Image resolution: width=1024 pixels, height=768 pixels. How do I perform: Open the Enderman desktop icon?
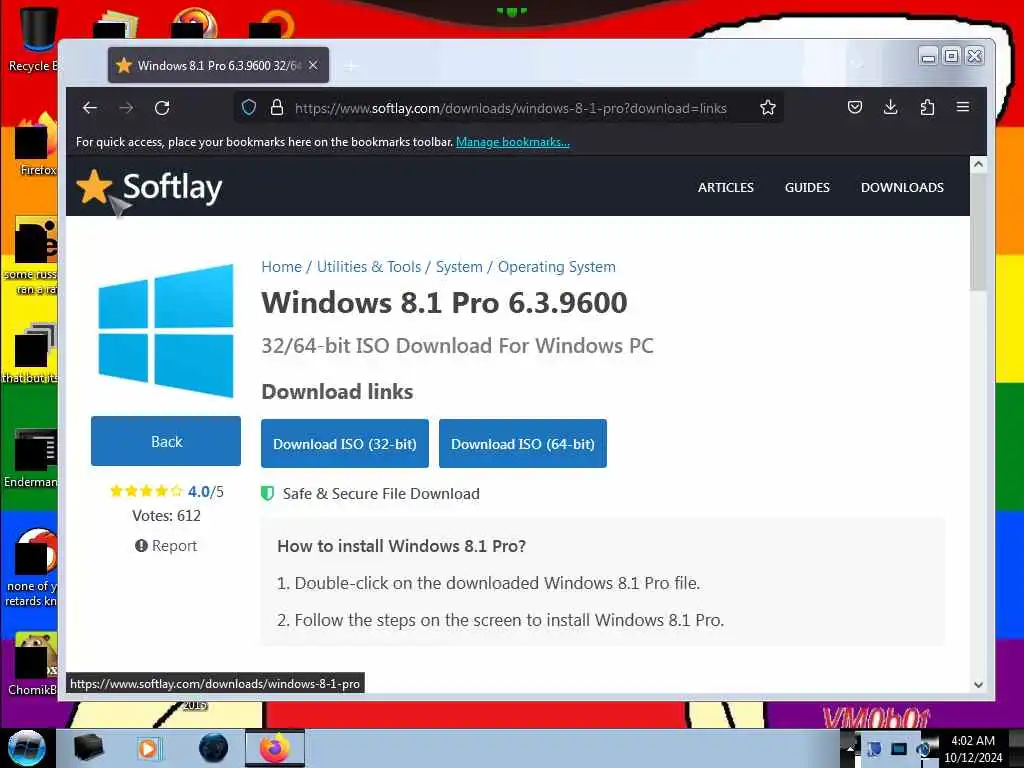pos(33,458)
